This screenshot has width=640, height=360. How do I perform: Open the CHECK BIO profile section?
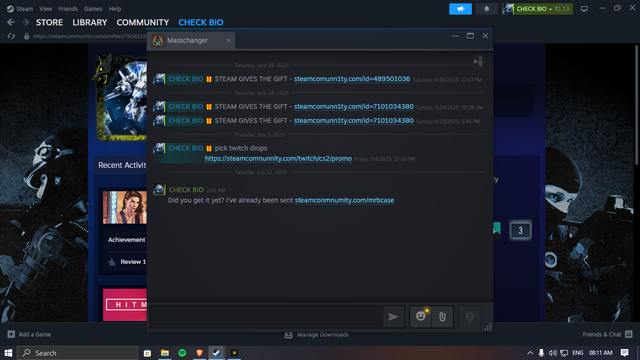[201, 22]
